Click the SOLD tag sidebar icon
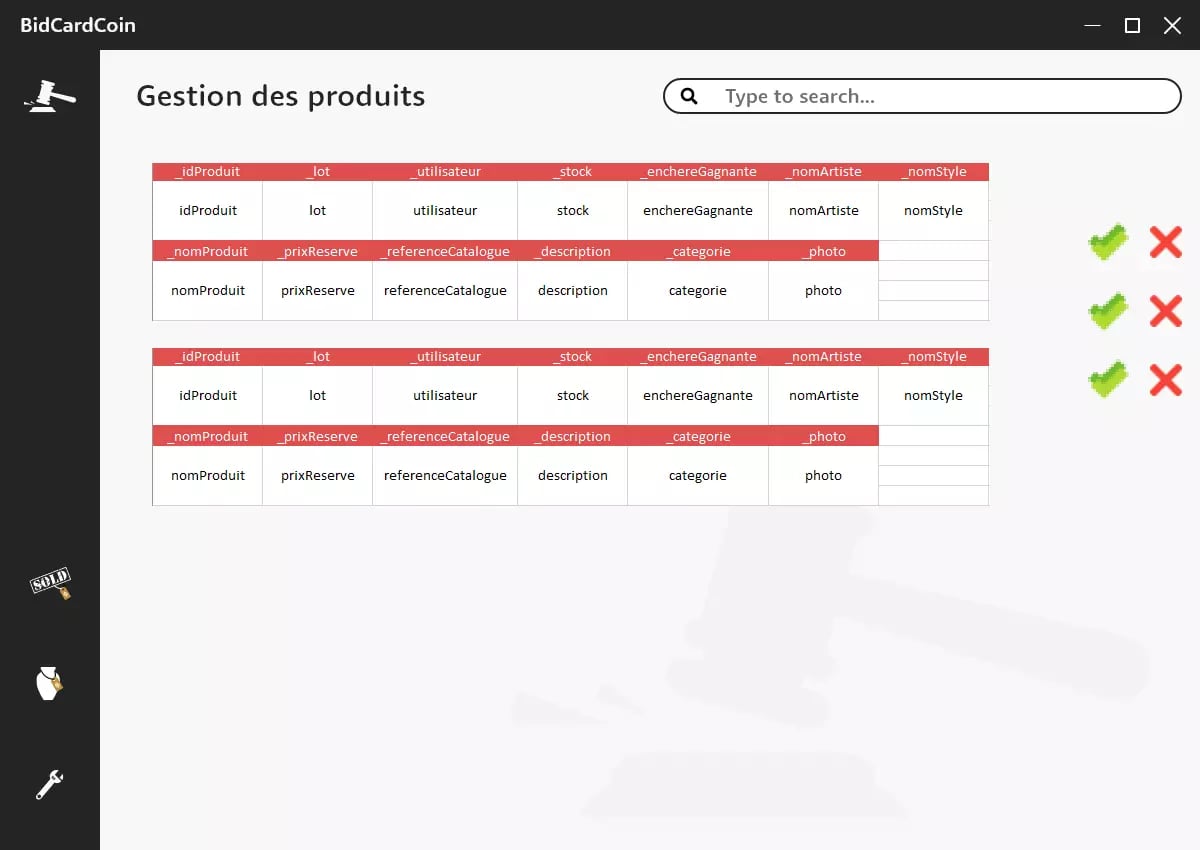This screenshot has width=1200, height=850. pyautogui.click(x=50, y=583)
